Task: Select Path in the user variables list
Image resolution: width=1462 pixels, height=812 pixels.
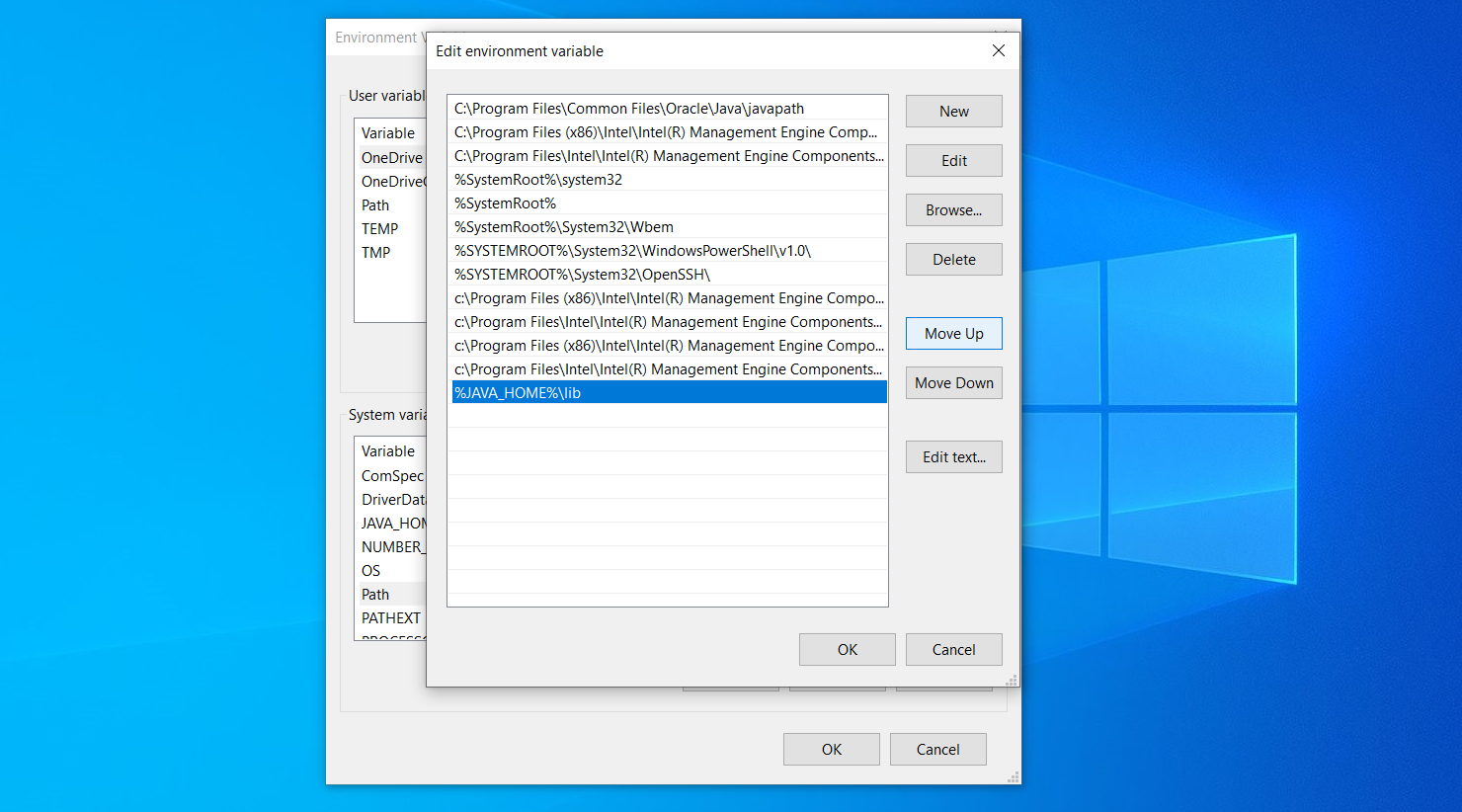Action: point(391,205)
